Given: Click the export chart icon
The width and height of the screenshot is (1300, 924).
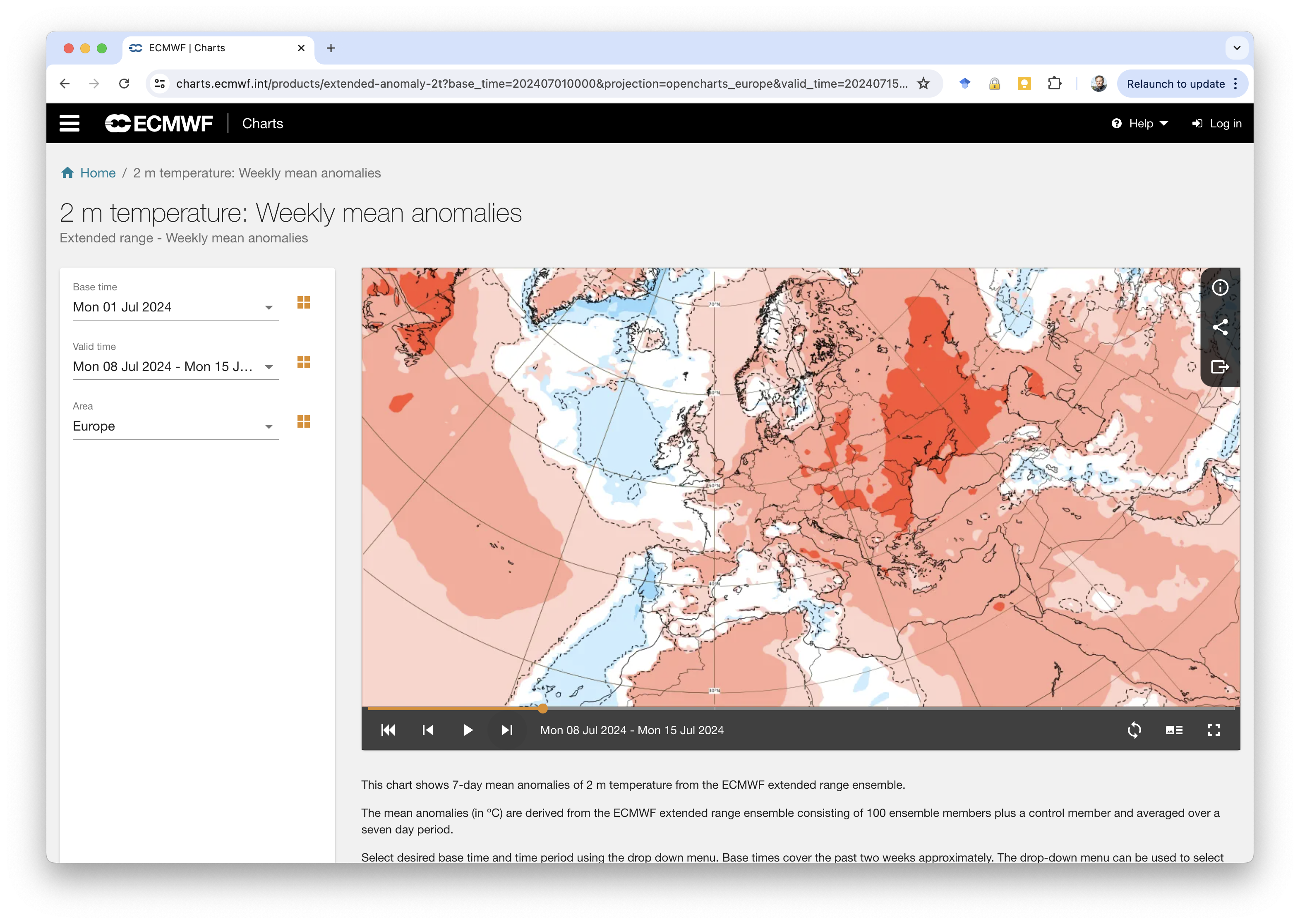Looking at the screenshot, I should point(1220,367).
